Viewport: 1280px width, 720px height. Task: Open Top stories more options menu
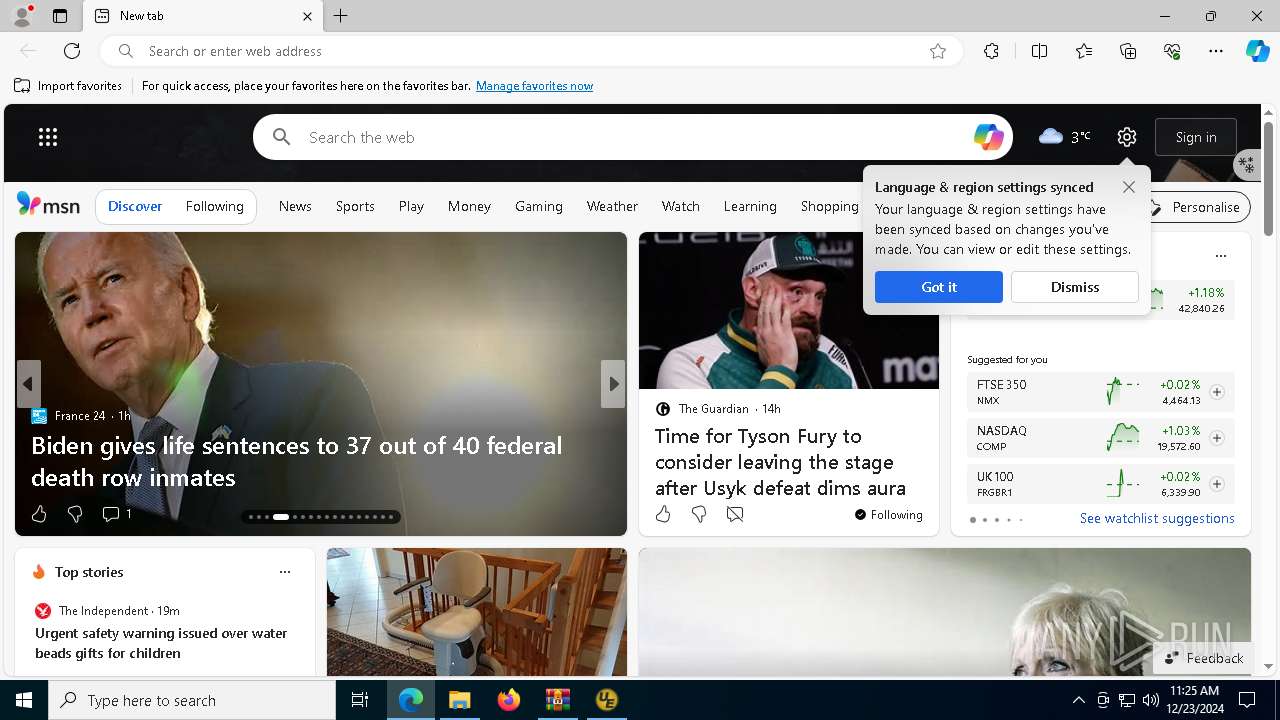285,572
